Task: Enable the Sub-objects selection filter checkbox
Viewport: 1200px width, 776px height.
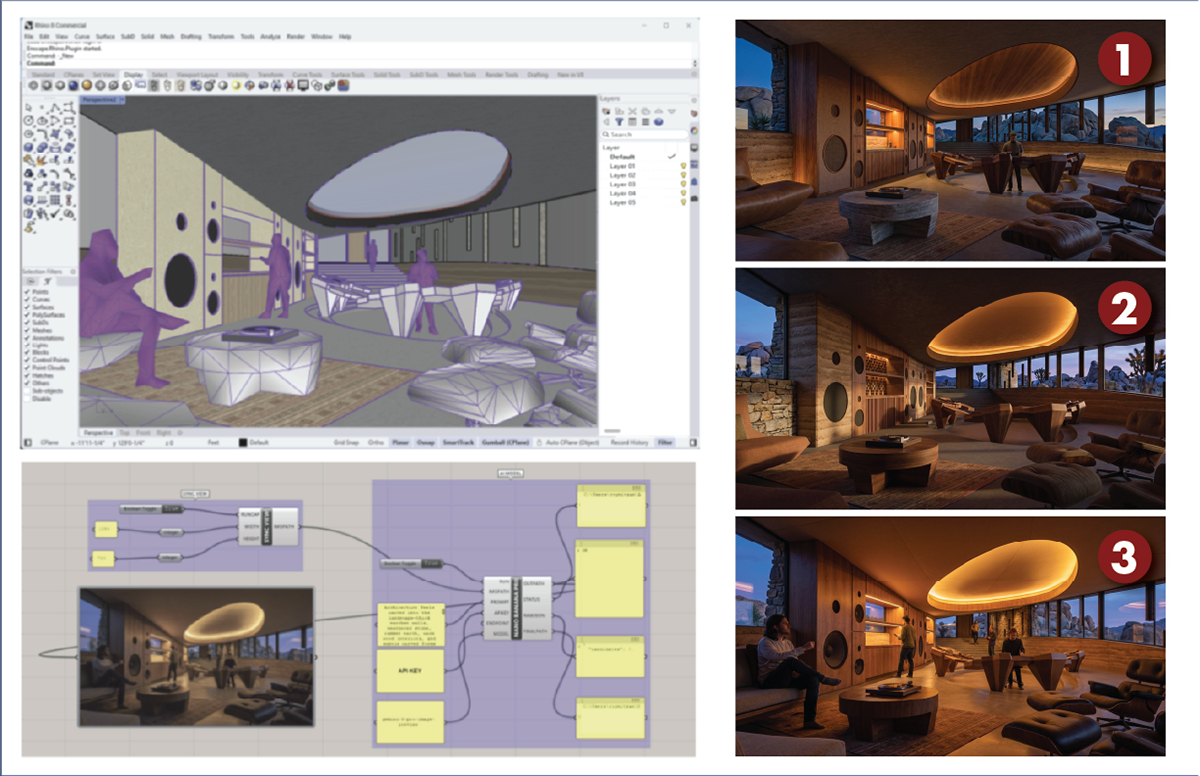Action: (26, 391)
